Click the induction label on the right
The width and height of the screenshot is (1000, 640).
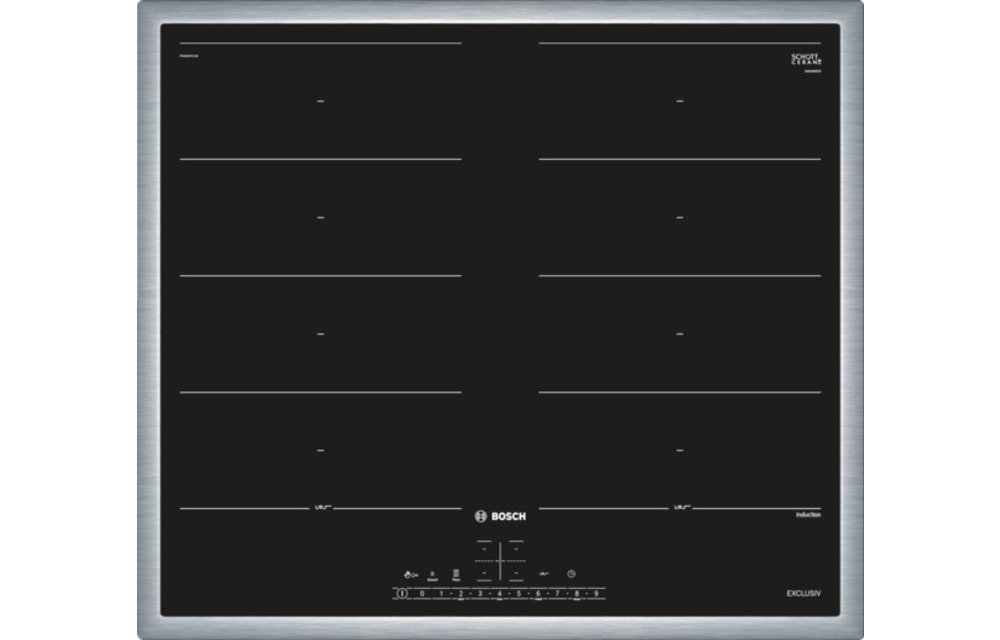[x=808, y=514]
